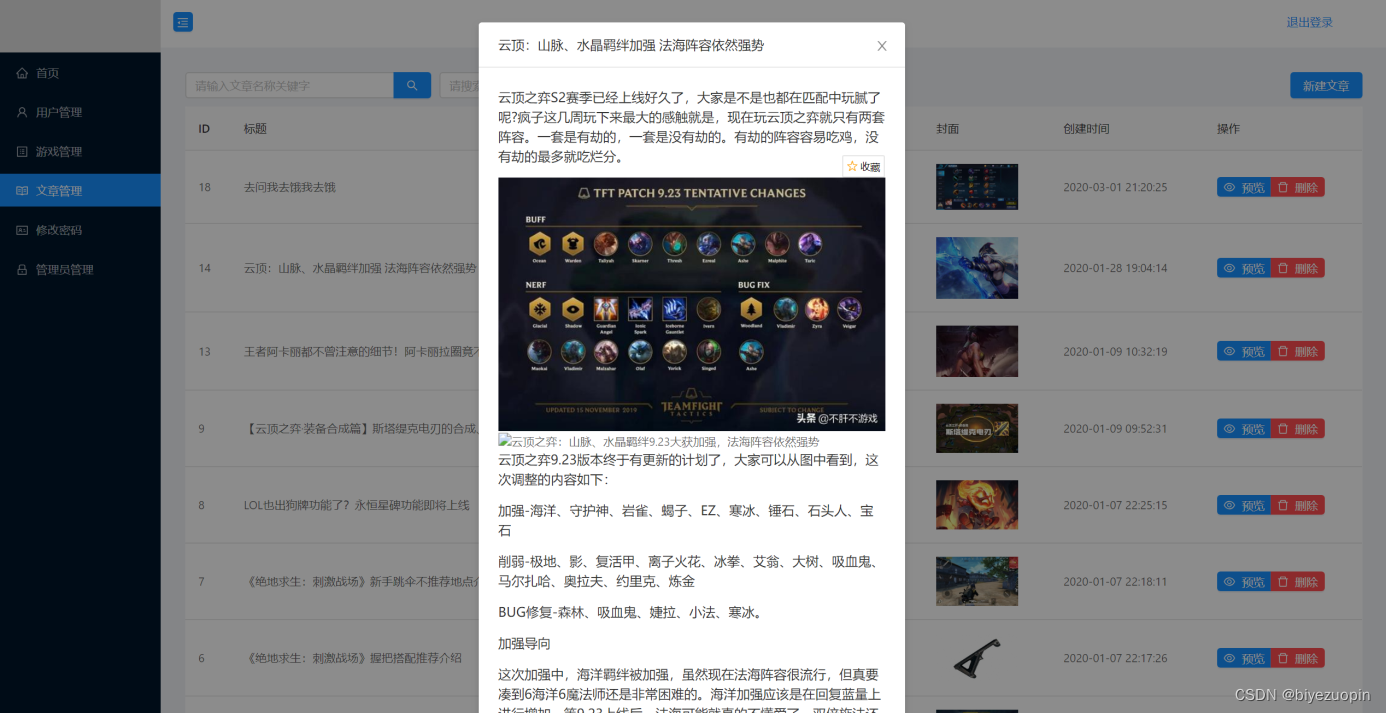Delete article from 2020-01-07 22:17:26
This screenshot has width=1386, height=713.
click(1298, 658)
